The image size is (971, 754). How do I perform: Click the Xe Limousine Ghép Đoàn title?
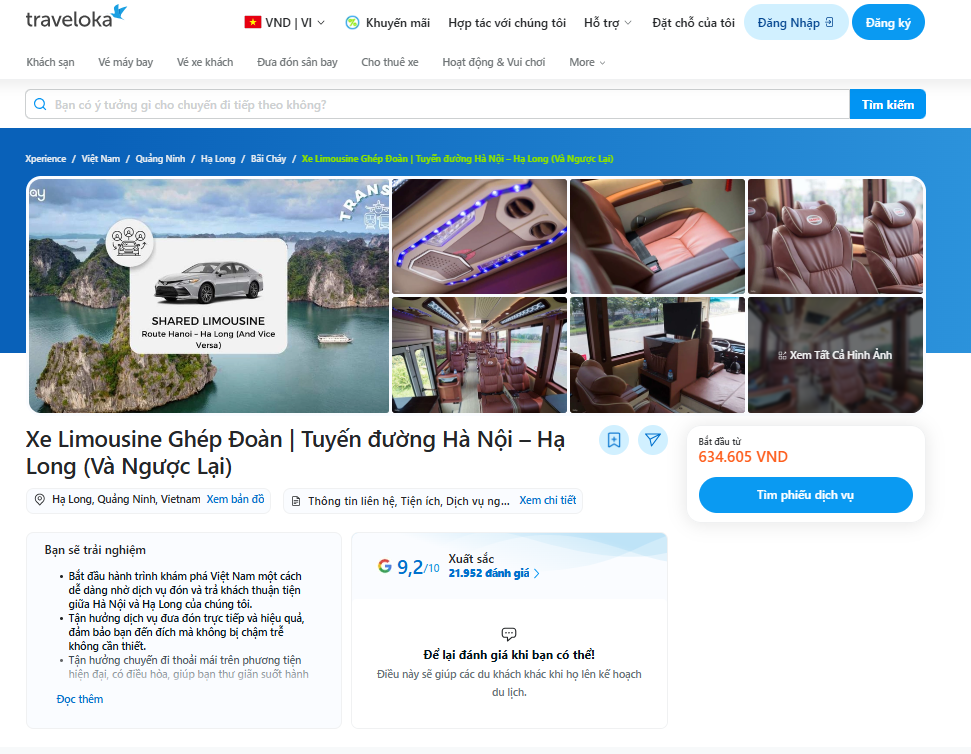click(x=295, y=453)
